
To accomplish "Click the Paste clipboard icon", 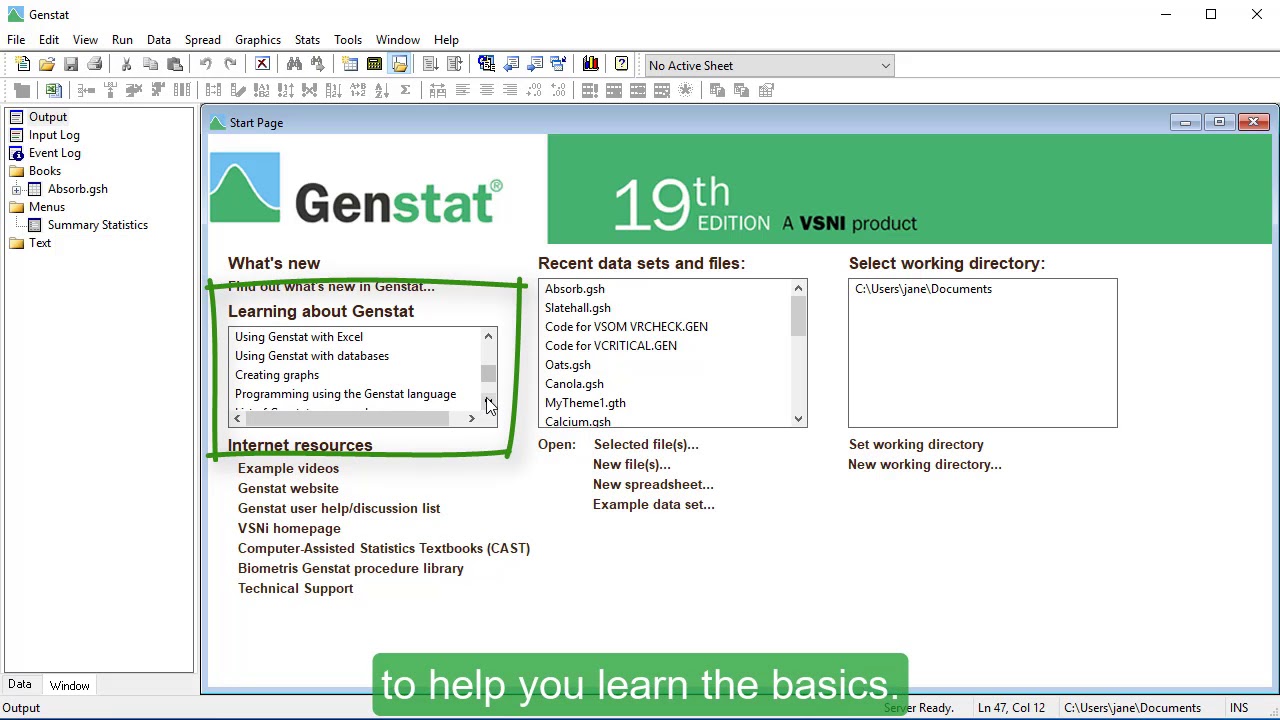I will tap(174, 65).
